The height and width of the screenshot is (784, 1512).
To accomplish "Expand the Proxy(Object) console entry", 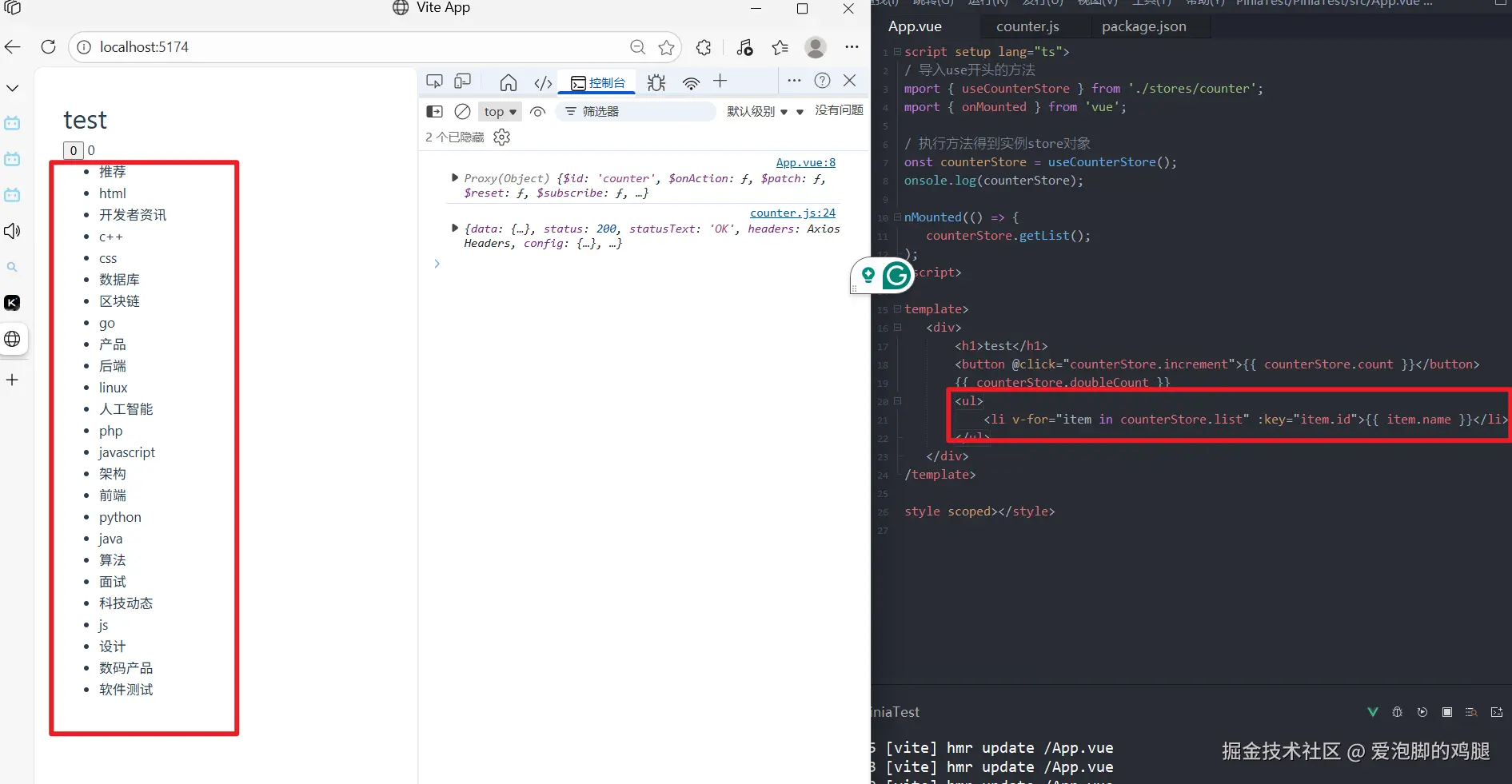I will pos(455,178).
